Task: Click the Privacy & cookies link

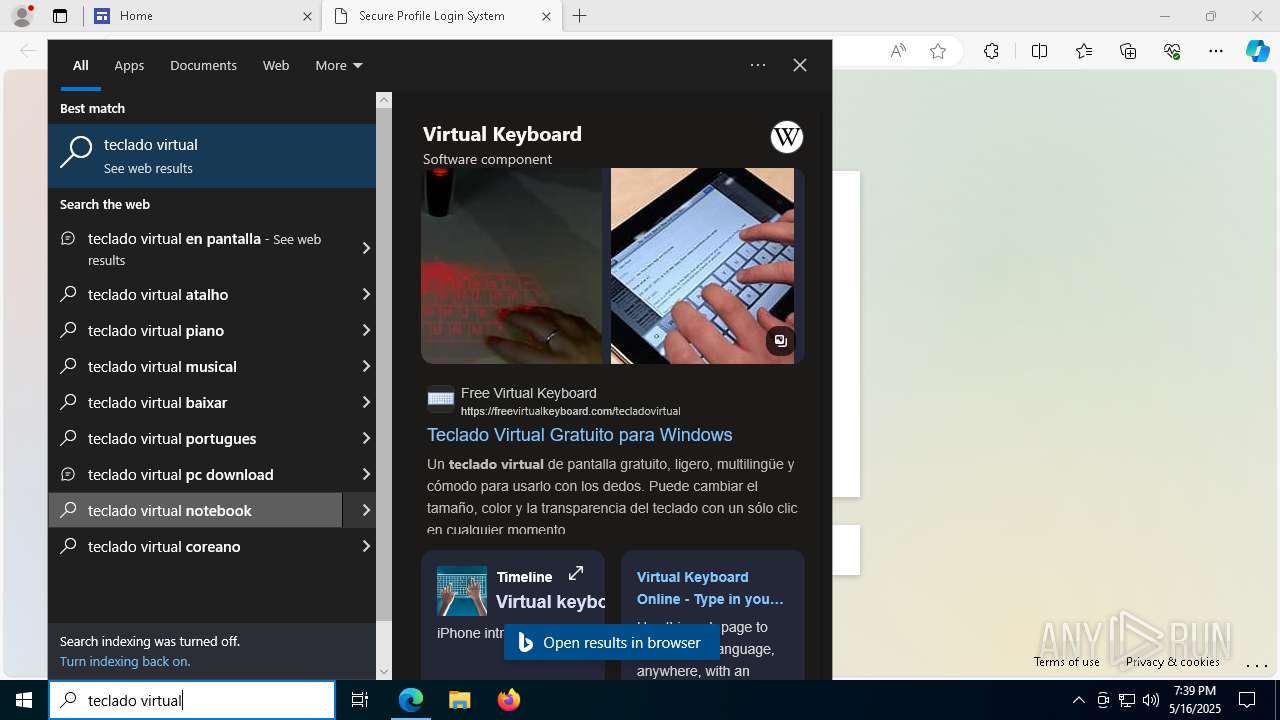Action: 1172,661
